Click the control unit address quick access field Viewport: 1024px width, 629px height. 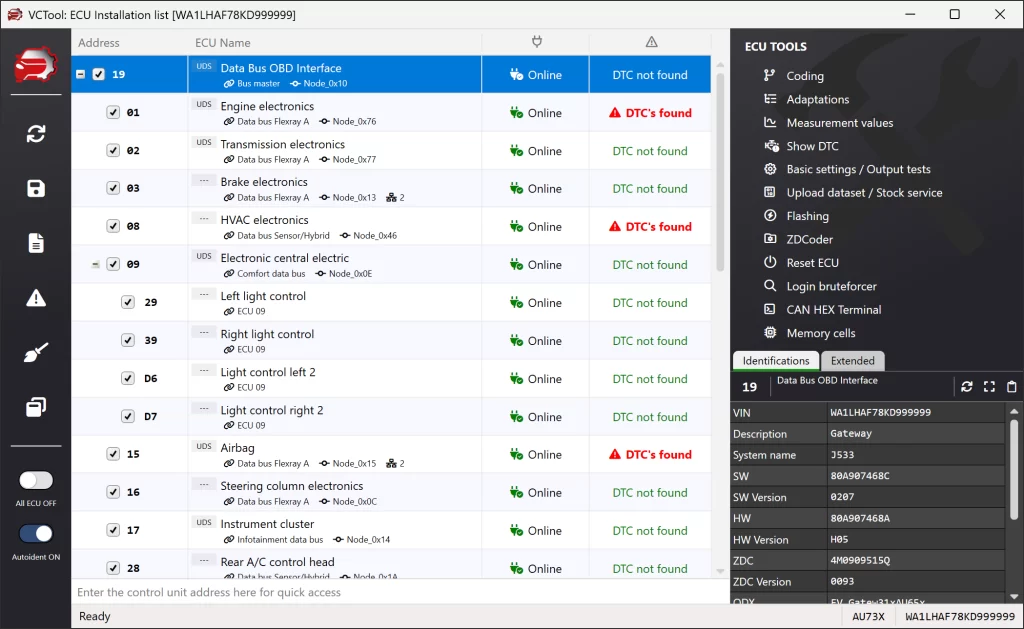(400, 592)
